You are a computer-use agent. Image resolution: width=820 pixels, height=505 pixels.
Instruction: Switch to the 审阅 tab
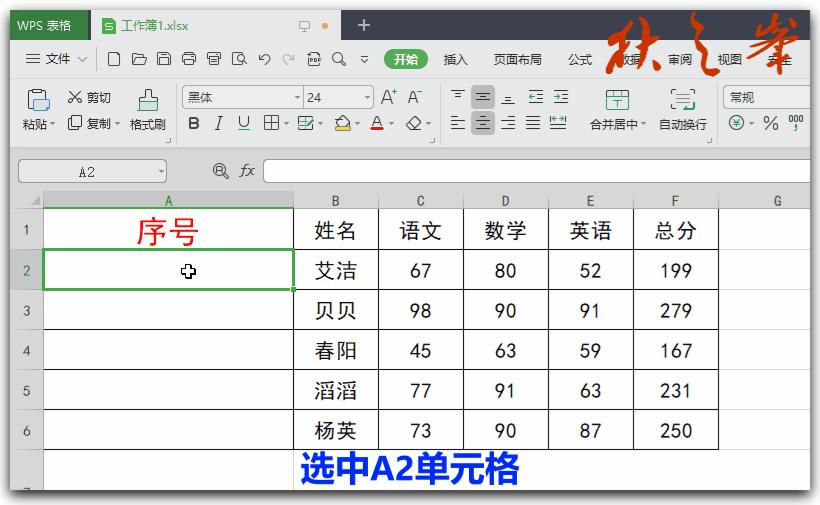pyautogui.click(x=680, y=60)
